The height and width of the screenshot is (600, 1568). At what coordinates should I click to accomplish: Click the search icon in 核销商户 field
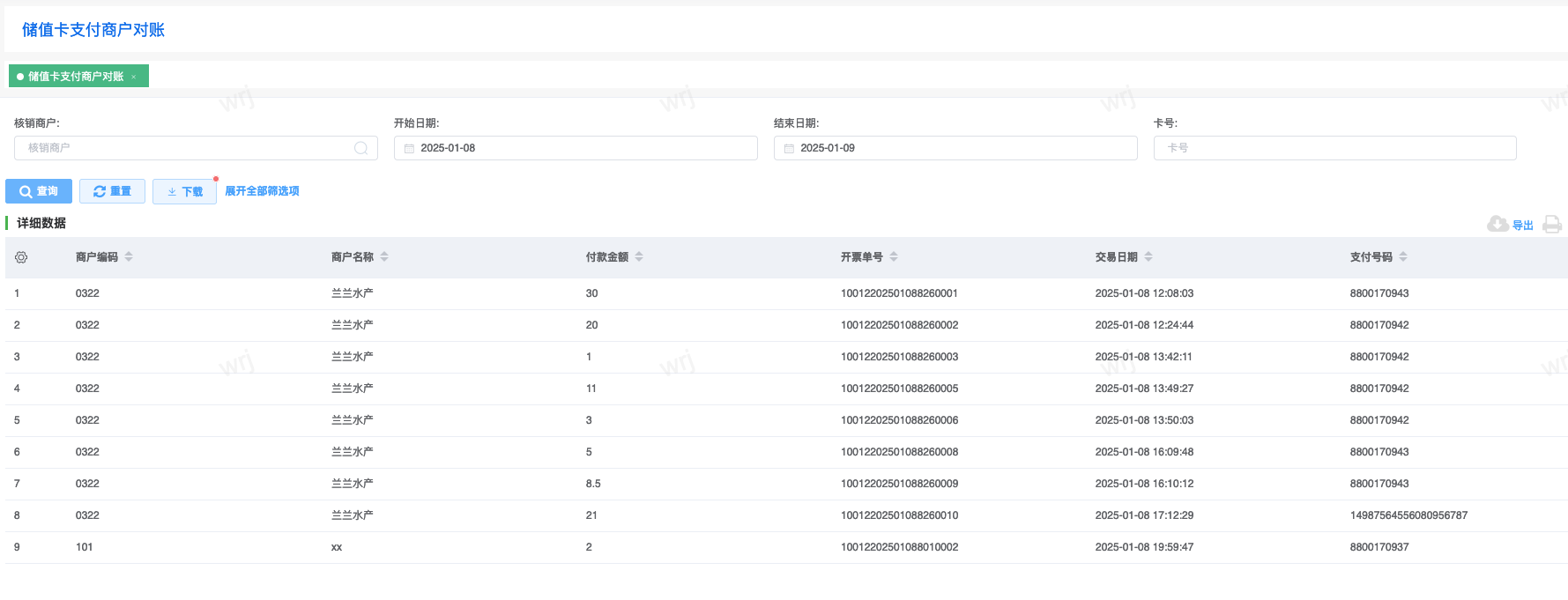pos(360,148)
